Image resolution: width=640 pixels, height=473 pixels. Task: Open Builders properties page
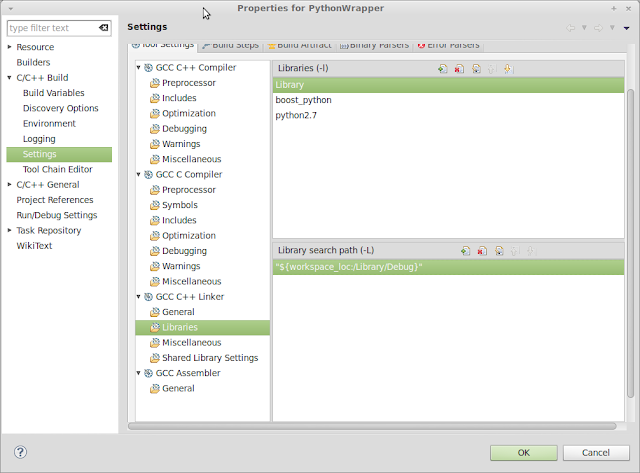point(33,62)
